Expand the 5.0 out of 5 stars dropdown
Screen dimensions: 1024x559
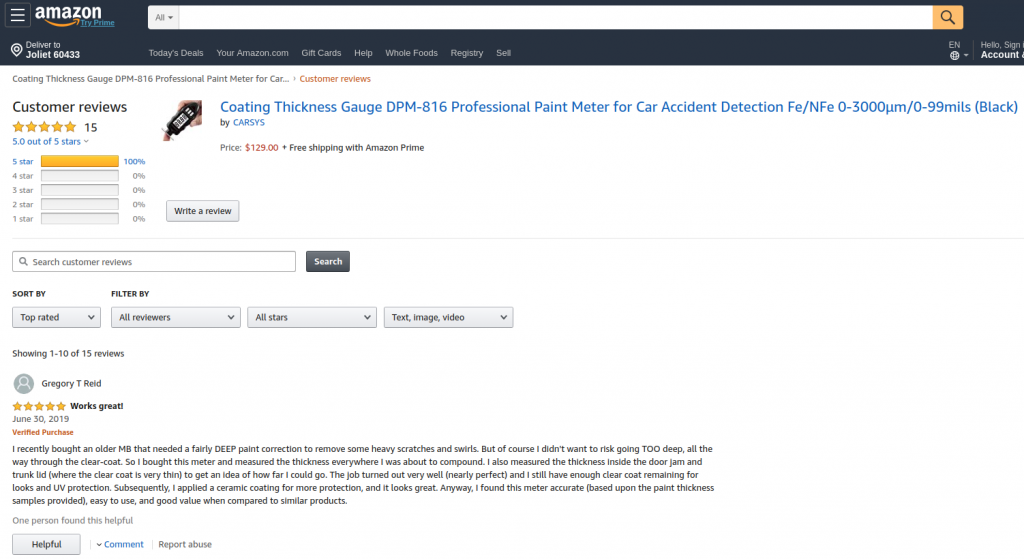[50, 141]
